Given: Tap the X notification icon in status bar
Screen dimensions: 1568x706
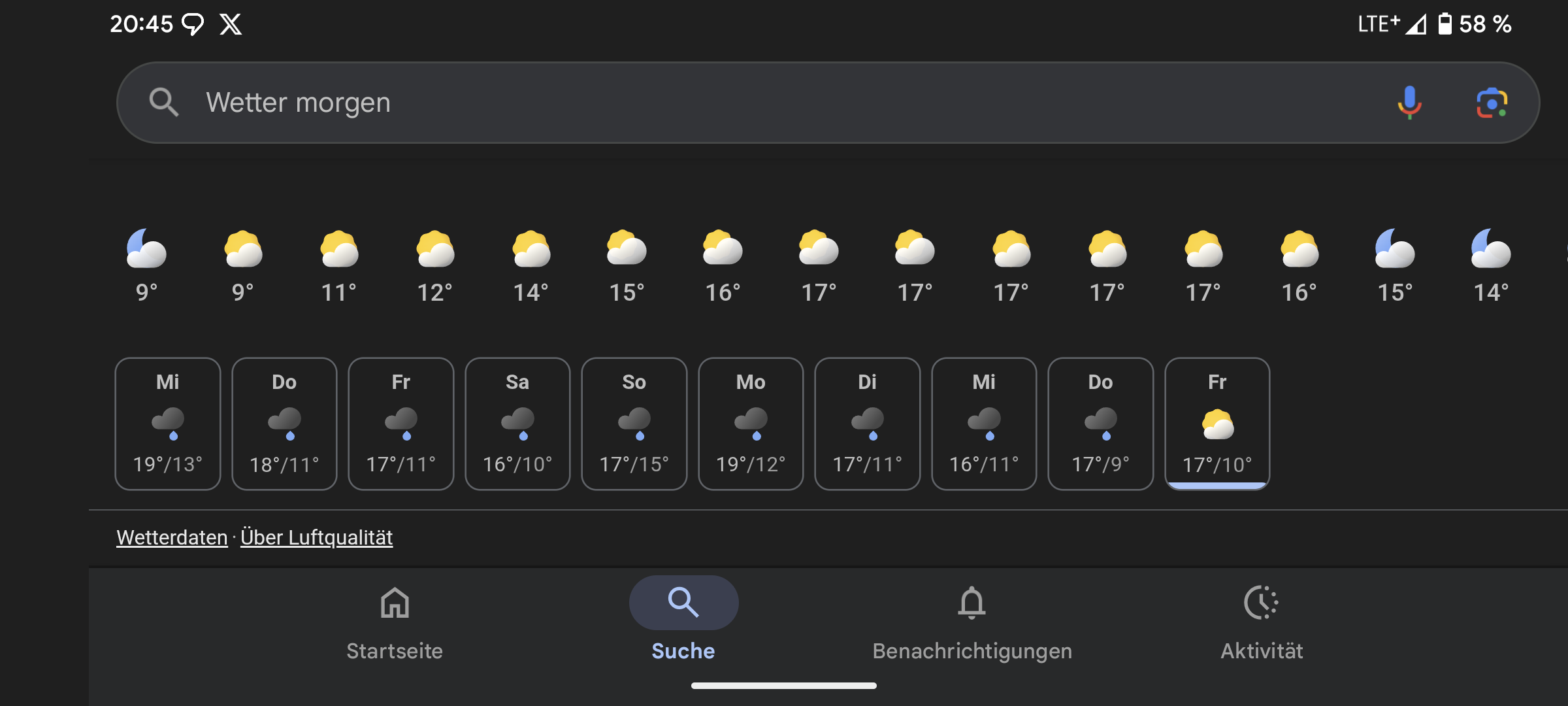Looking at the screenshot, I should [x=231, y=24].
